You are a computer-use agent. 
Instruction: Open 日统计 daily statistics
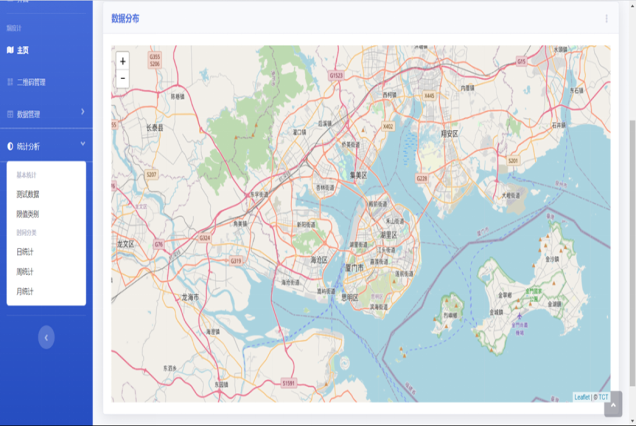(x=25, y=252)
